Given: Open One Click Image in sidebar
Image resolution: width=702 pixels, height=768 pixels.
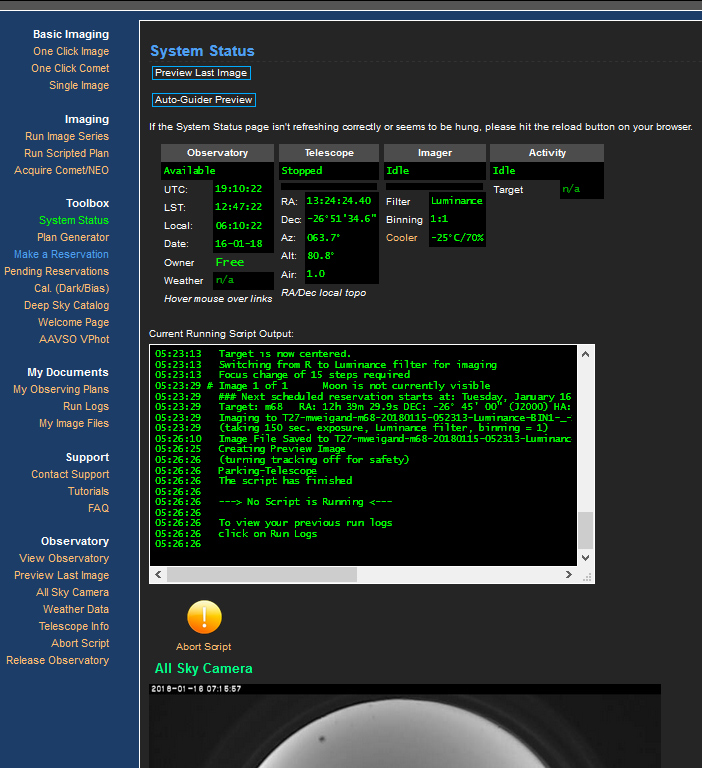Looking at the screenshot, I should pos(70,51).
